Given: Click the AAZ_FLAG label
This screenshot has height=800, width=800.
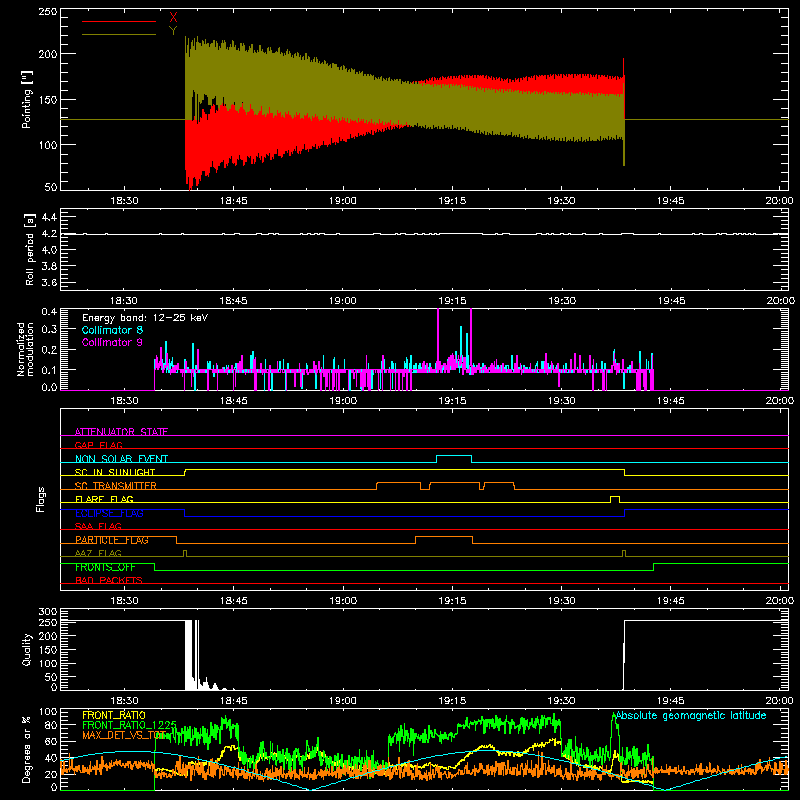Looking at the screenshot, I should (98, 553).
